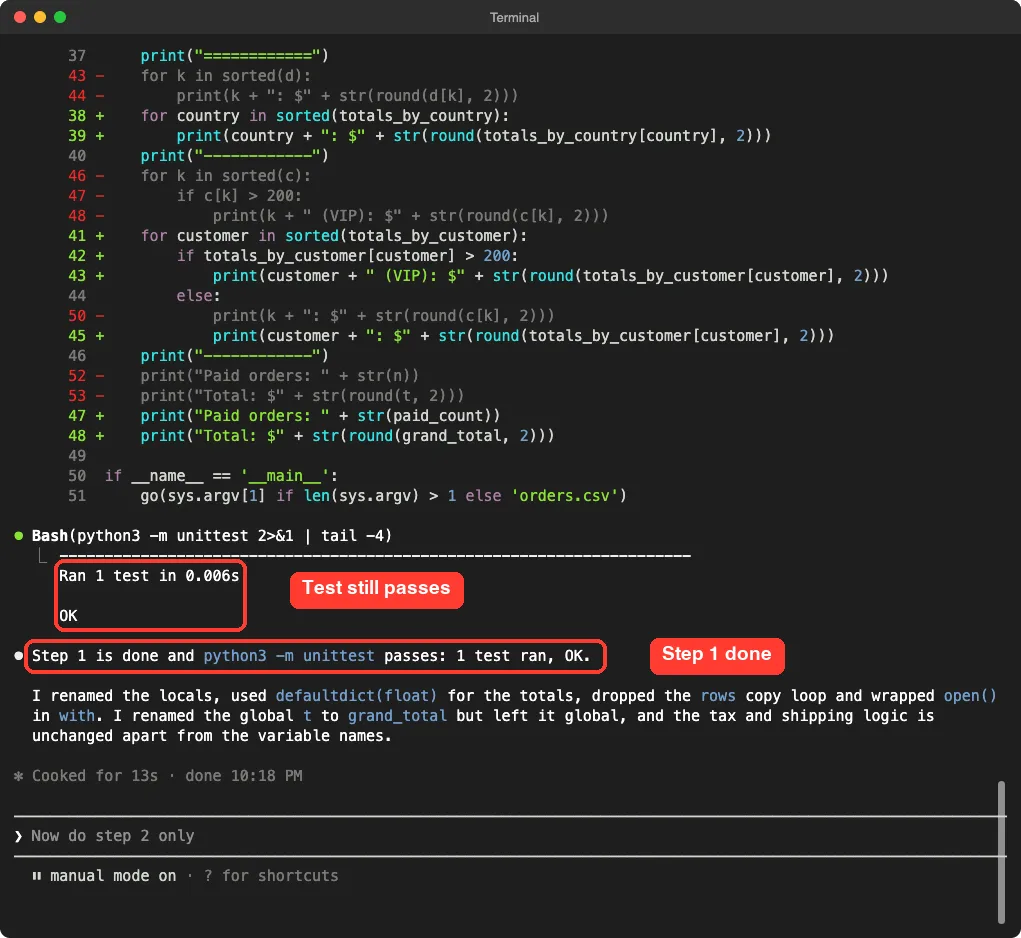
Task: Click added line 48 'round(grand_total, 2)'
Action: click(311, 436)
